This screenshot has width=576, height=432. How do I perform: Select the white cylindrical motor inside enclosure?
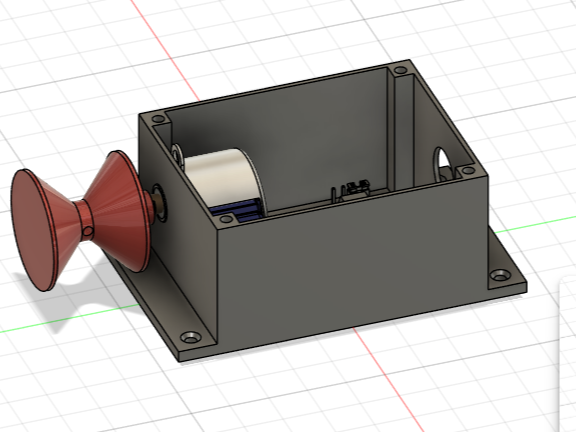(x=225, y=178)
